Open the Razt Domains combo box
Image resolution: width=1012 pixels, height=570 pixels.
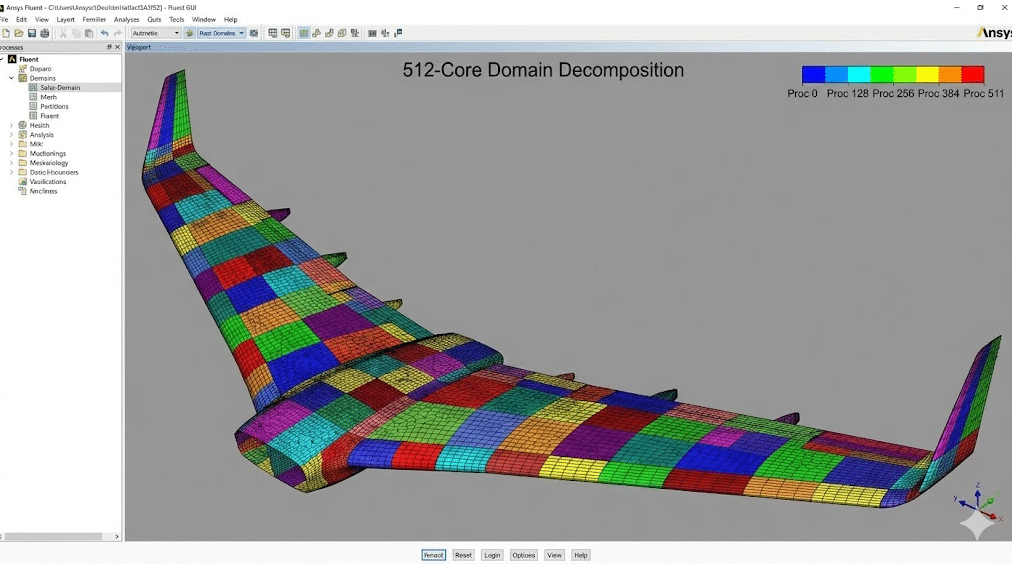point(221,33)
